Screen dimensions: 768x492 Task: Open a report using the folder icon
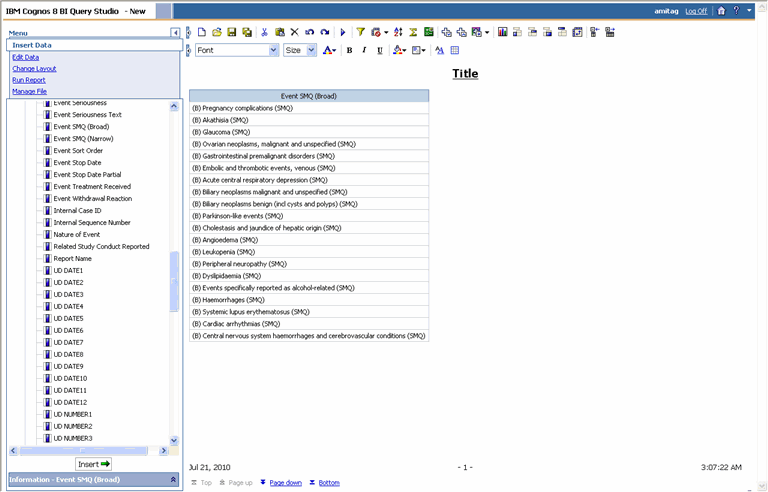pos(217,32)
